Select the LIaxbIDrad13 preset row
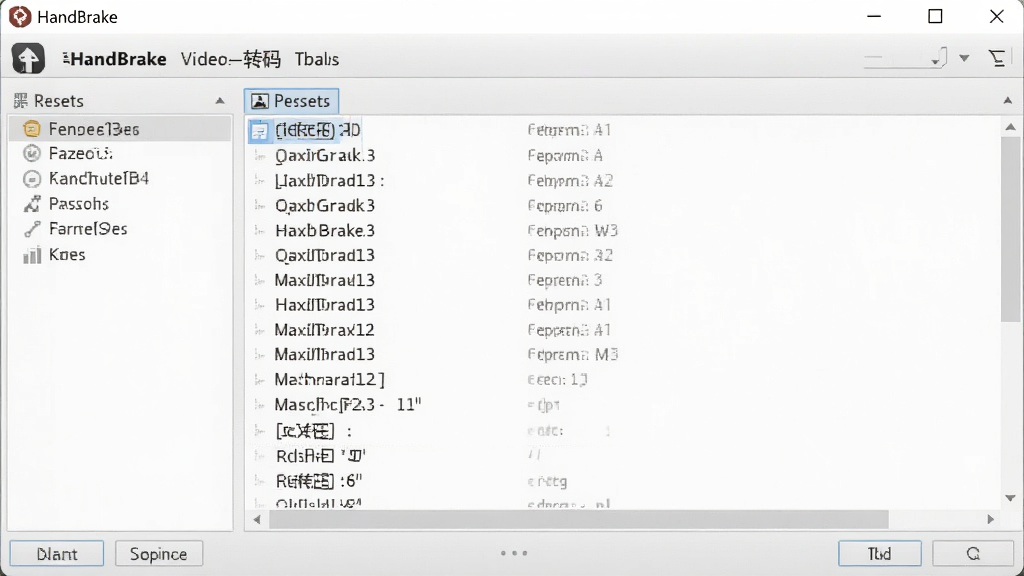Image resolution: width=1024 pixels, height=576 pixels. (x=624, y=180)
